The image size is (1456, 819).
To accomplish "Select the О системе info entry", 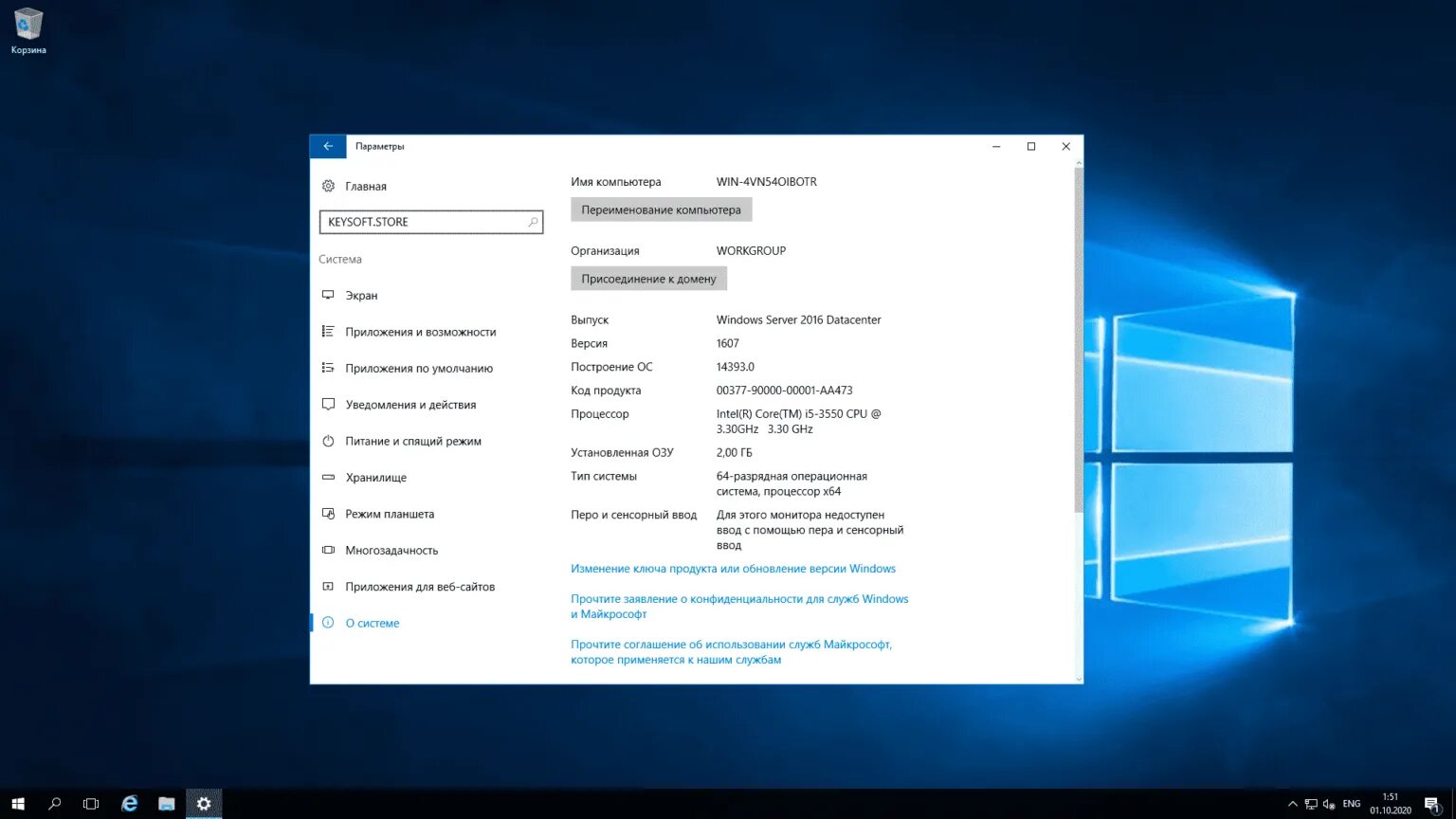I will pos(373,623).
